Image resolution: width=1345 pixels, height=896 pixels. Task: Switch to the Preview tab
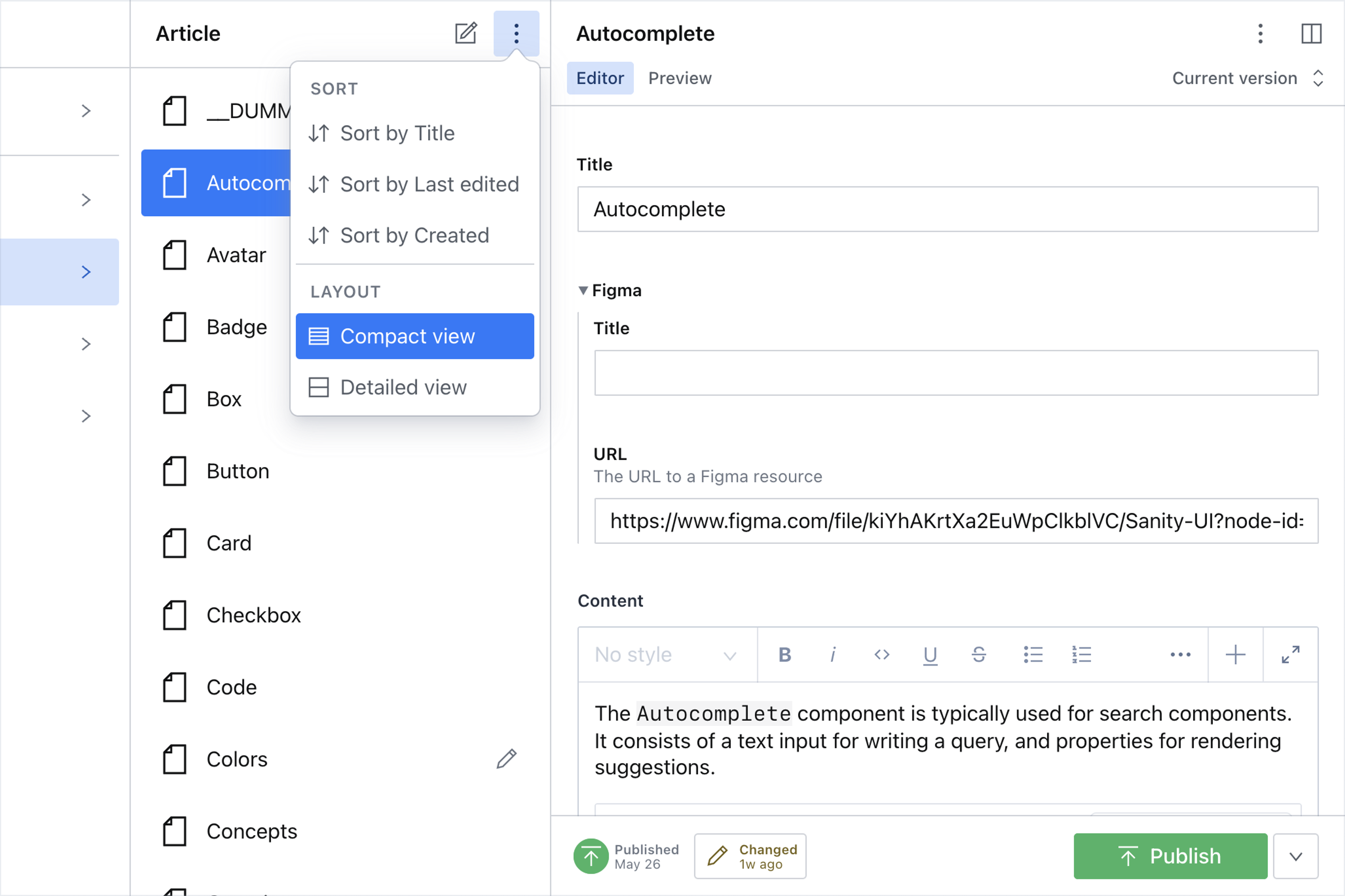(x=680, y=78)
